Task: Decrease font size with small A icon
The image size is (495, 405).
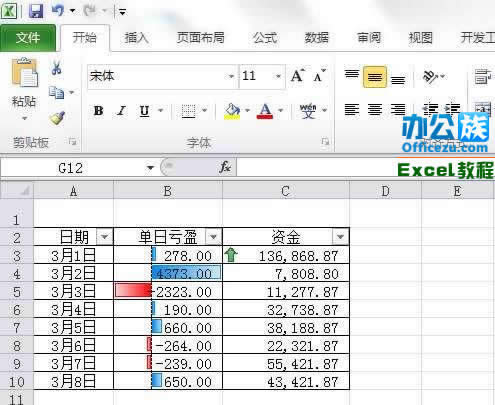Action: (x=319, y=76)
